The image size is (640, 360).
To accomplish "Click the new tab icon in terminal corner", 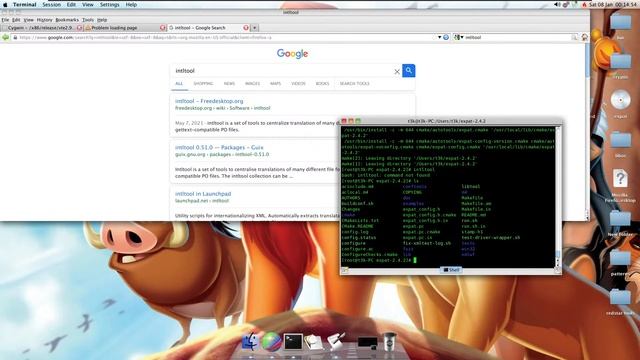I will coord(345,270).
